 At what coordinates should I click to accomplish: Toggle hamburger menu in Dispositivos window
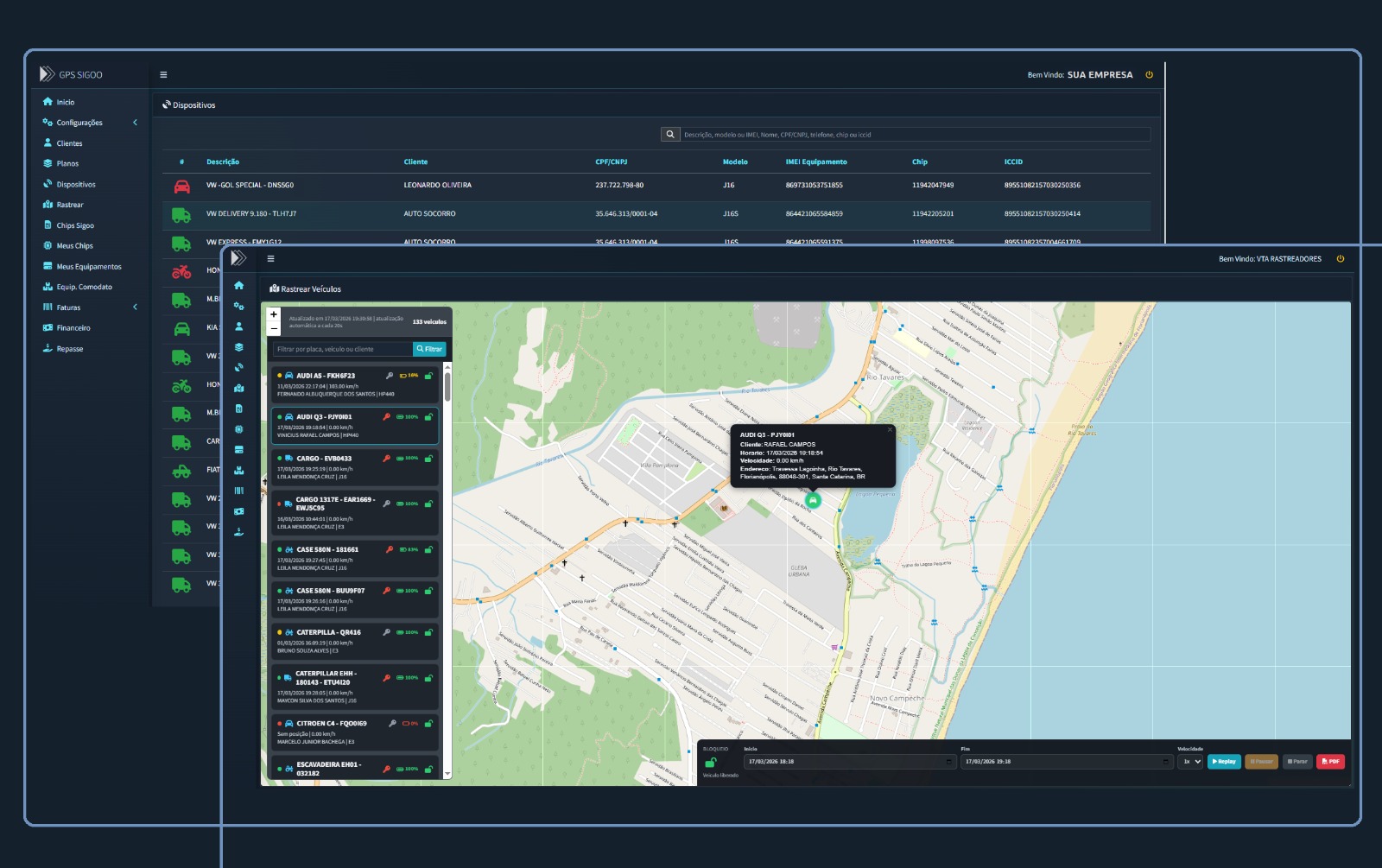point(163,75)
